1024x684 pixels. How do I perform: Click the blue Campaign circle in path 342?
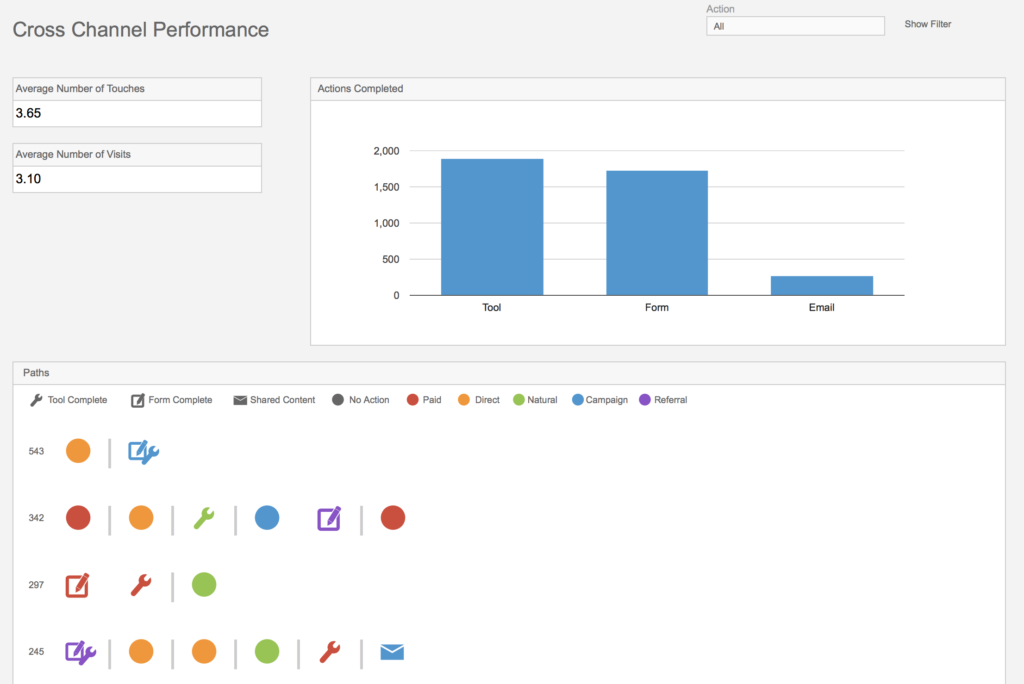point(267,518)
